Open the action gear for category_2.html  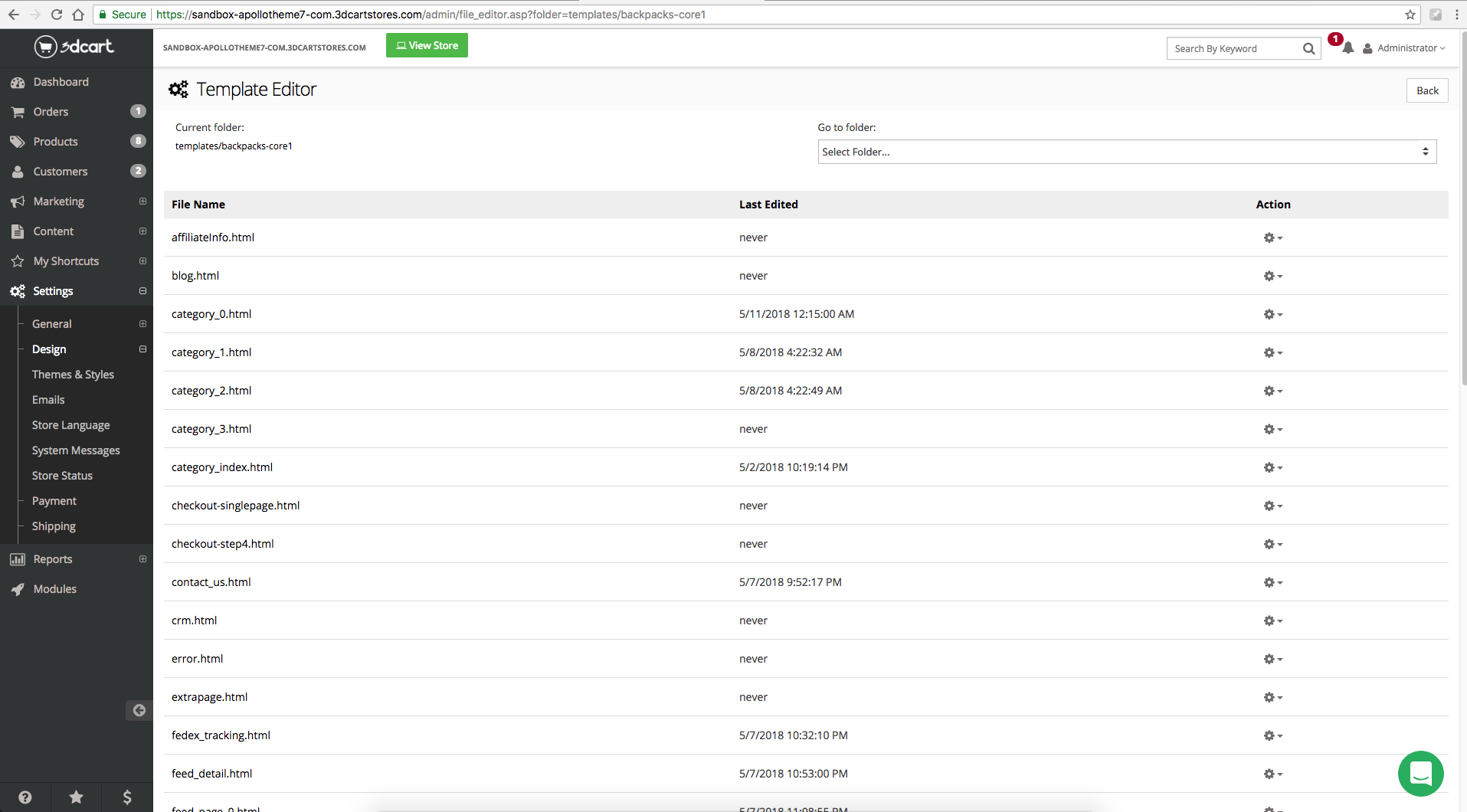tap(1272, 391)
